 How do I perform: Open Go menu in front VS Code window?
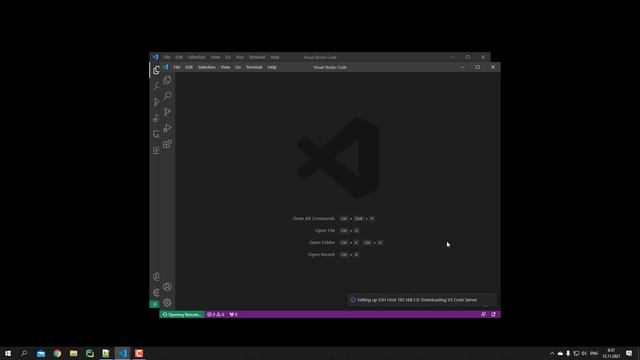[x=238, y=67]
